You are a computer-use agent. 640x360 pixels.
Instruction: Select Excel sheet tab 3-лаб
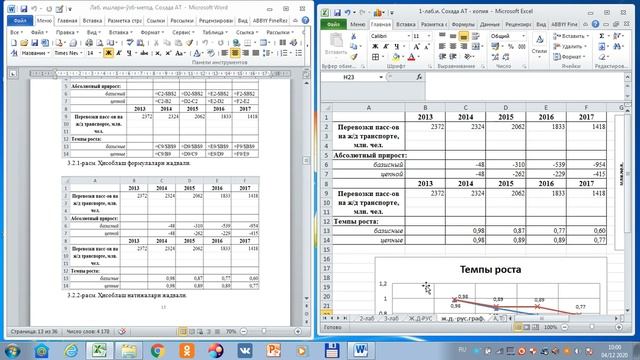(391, 318)
